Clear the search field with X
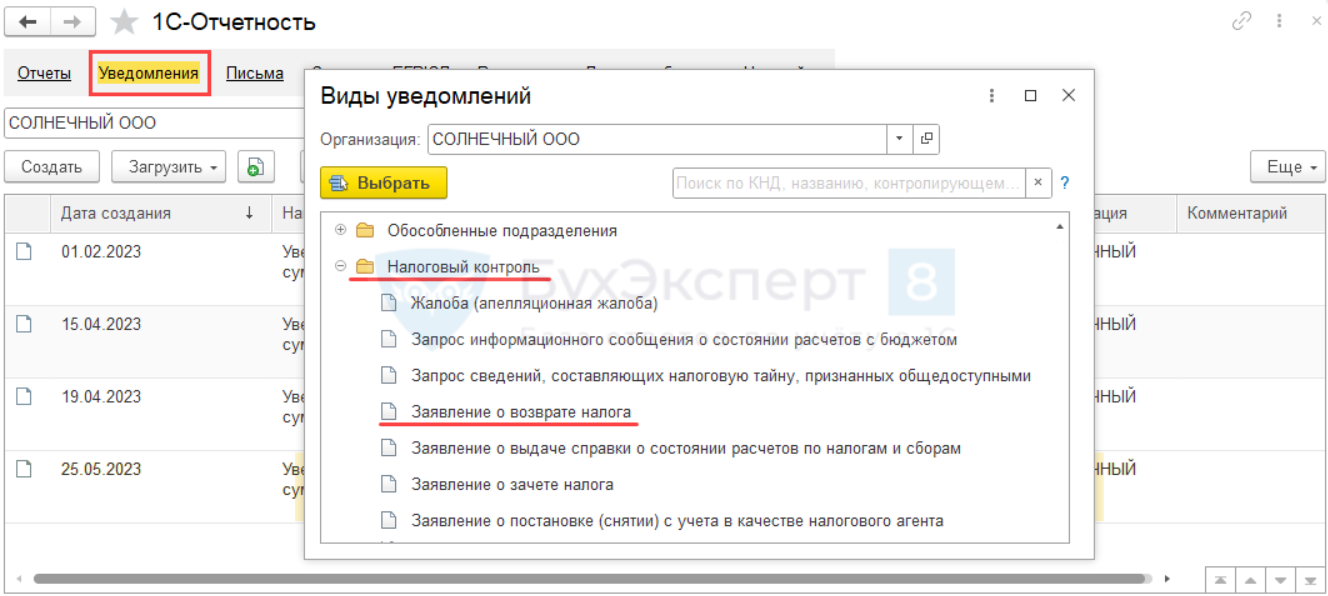1328x596 pixels. (1039, 183)
